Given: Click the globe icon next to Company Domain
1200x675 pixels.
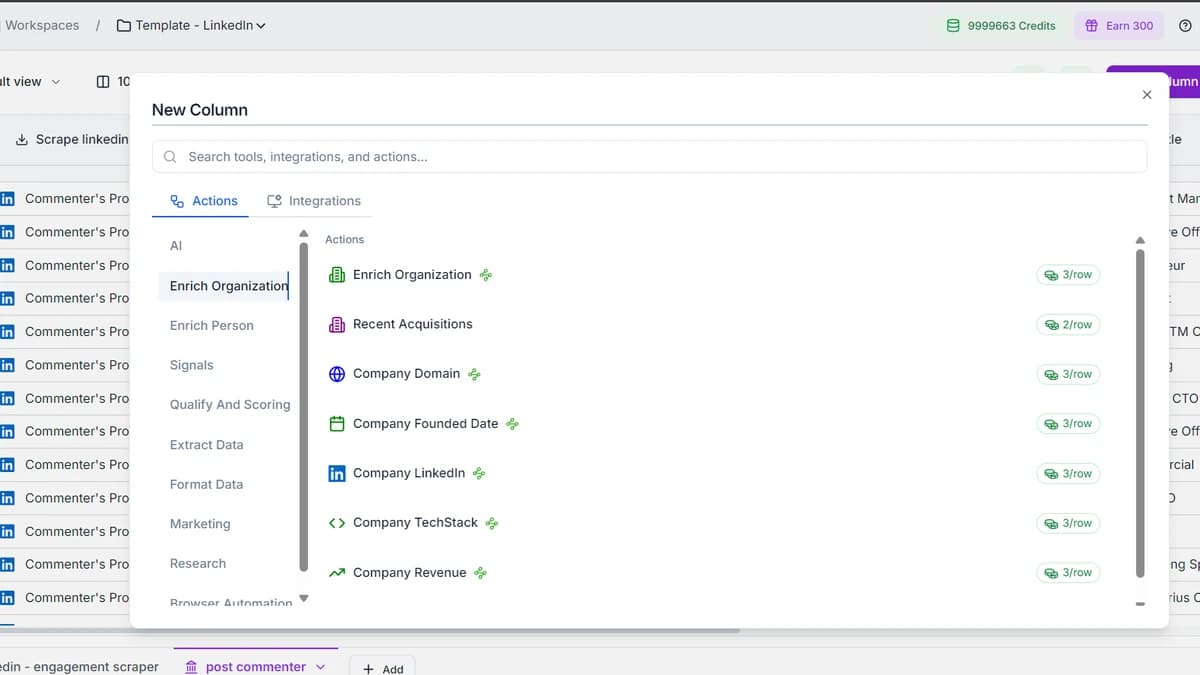Looking at the screenshot, I should tap(336, 373).
